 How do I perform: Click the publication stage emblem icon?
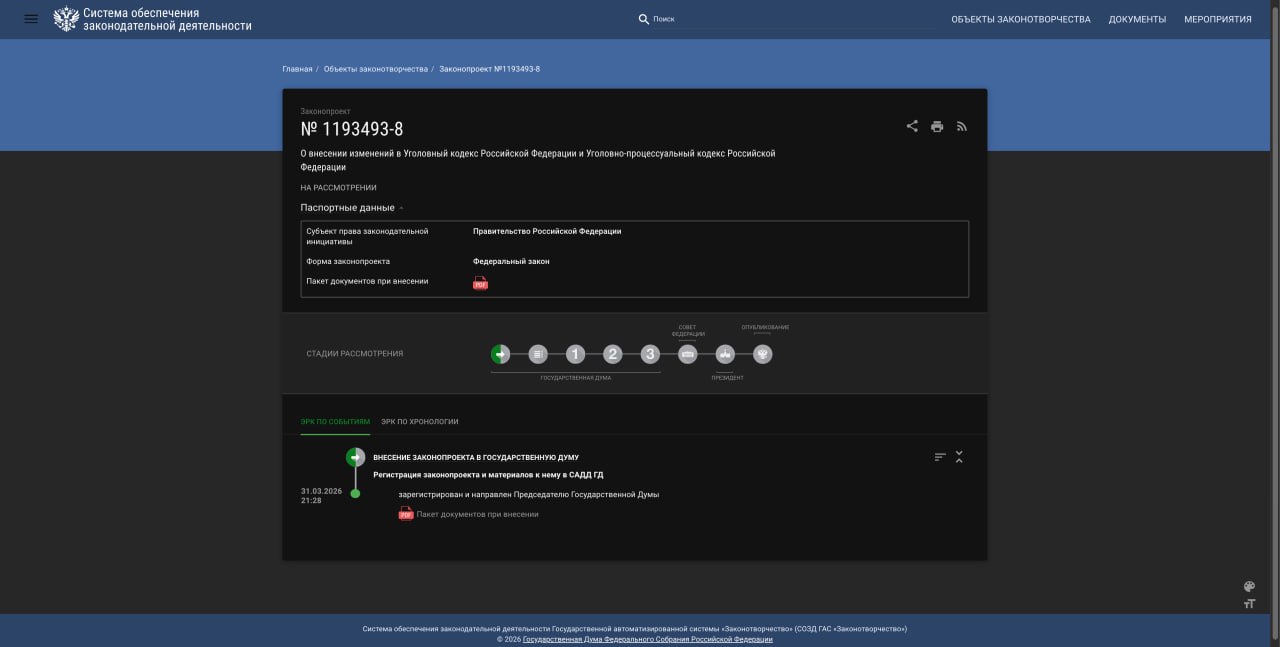pos(762,354)
